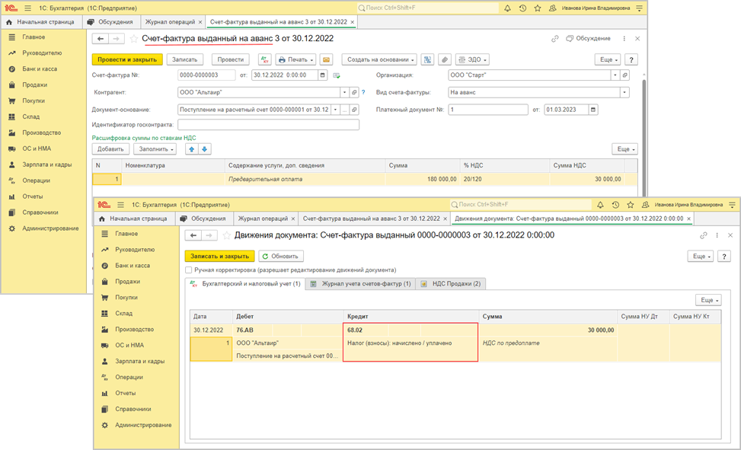
Task: Open hamburger menu in front window title bar
Action: (x=121, y=205)
